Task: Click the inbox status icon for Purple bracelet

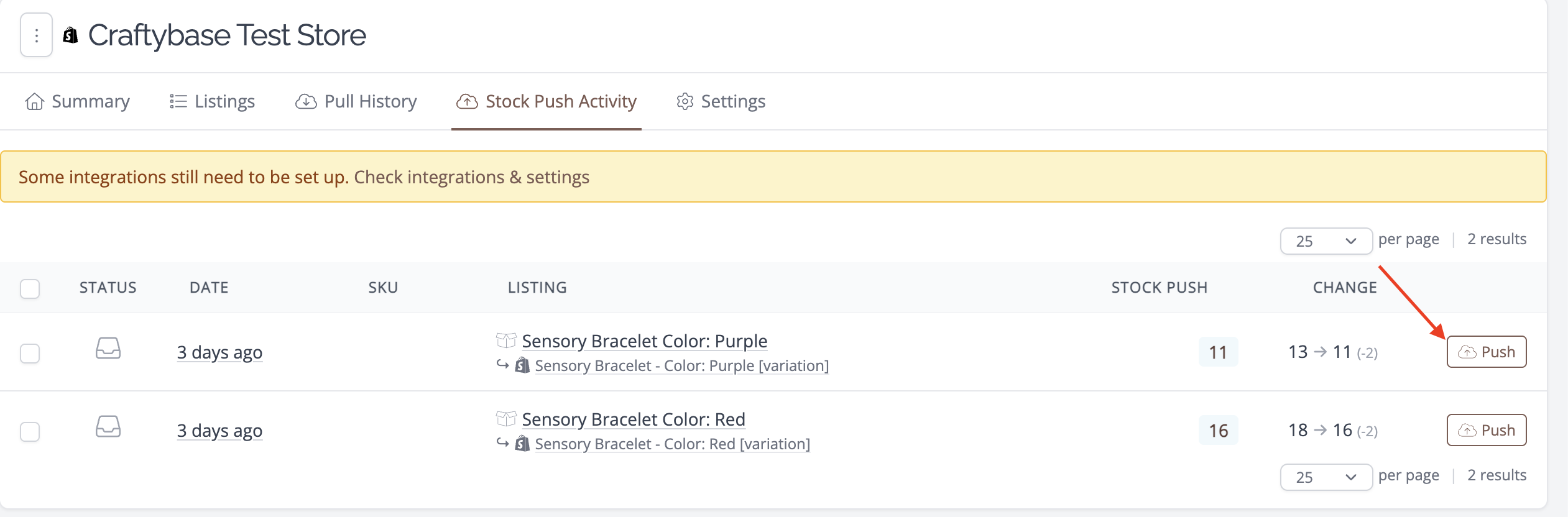Action: [x=108, y=349]
